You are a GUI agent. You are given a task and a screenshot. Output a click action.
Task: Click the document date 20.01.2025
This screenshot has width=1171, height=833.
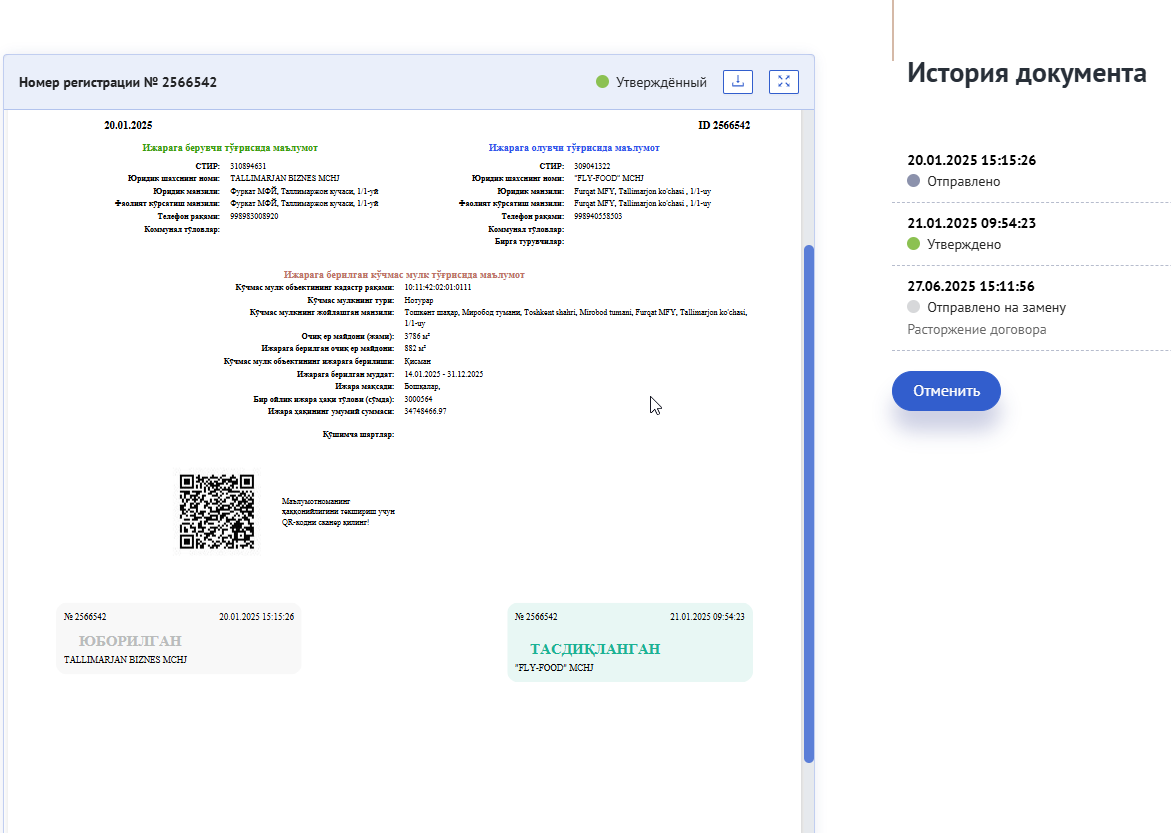(x=128, y=126)
